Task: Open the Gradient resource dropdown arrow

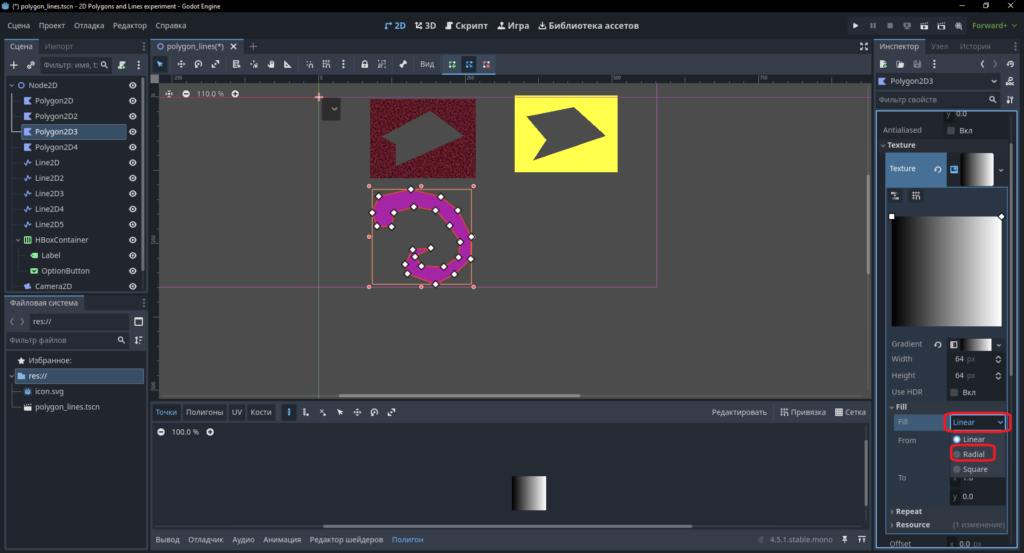Action: tap(999, 345)
